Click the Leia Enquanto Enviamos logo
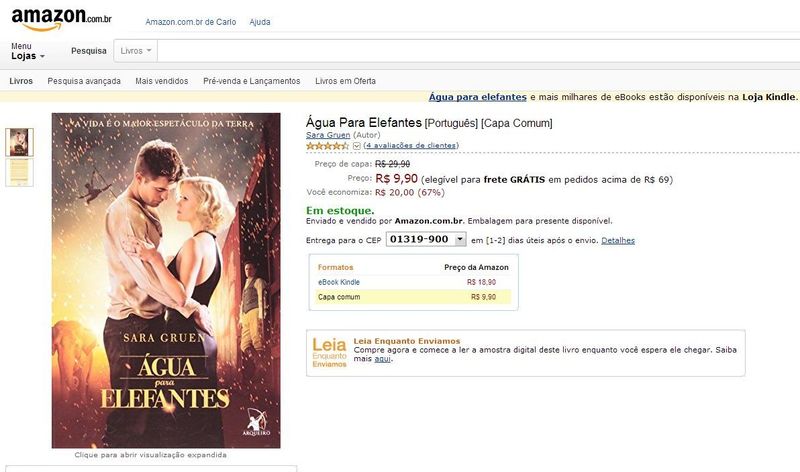This screenshot has height=472, width=800. pyautogui.click(x=329, y=352)
